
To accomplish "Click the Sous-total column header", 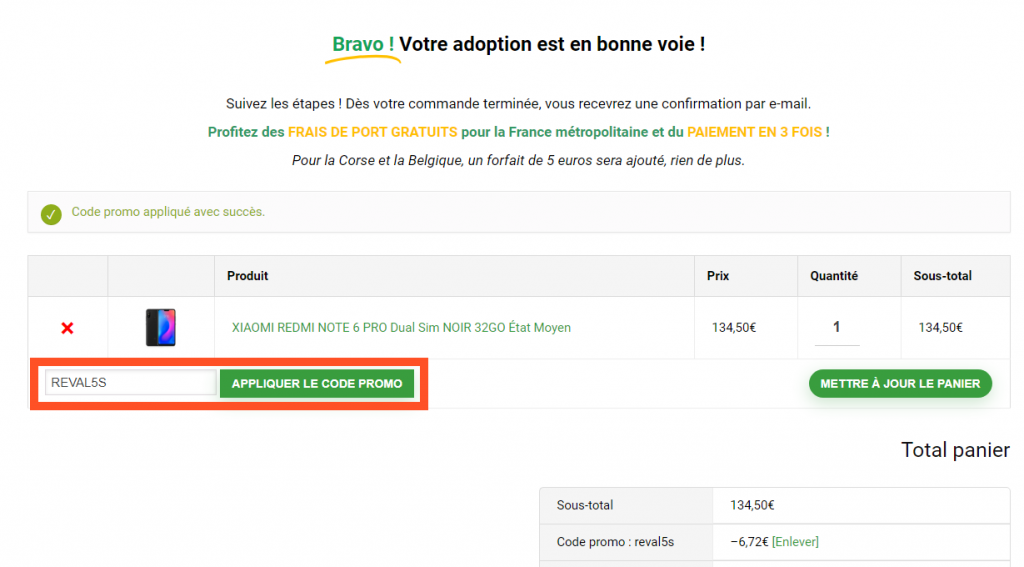I will 942,276.
